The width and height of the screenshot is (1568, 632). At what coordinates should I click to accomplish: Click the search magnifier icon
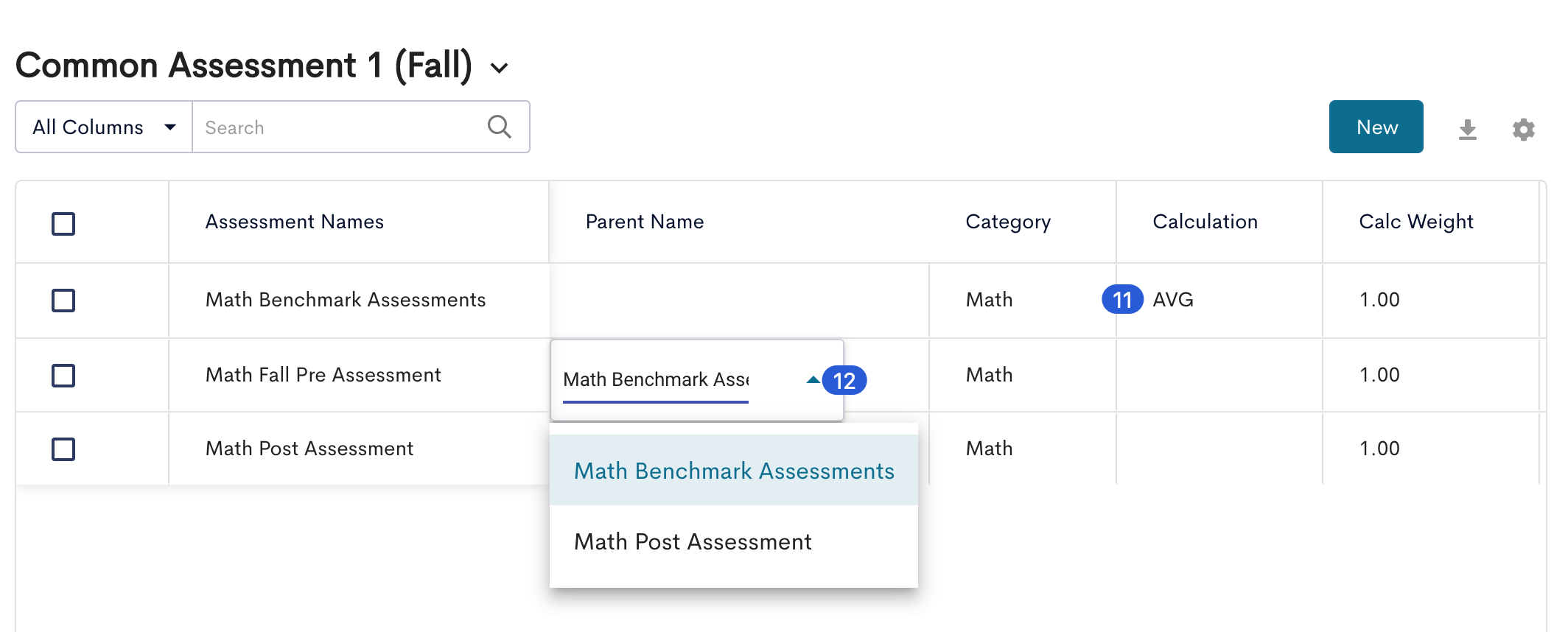tap(500, 127)
